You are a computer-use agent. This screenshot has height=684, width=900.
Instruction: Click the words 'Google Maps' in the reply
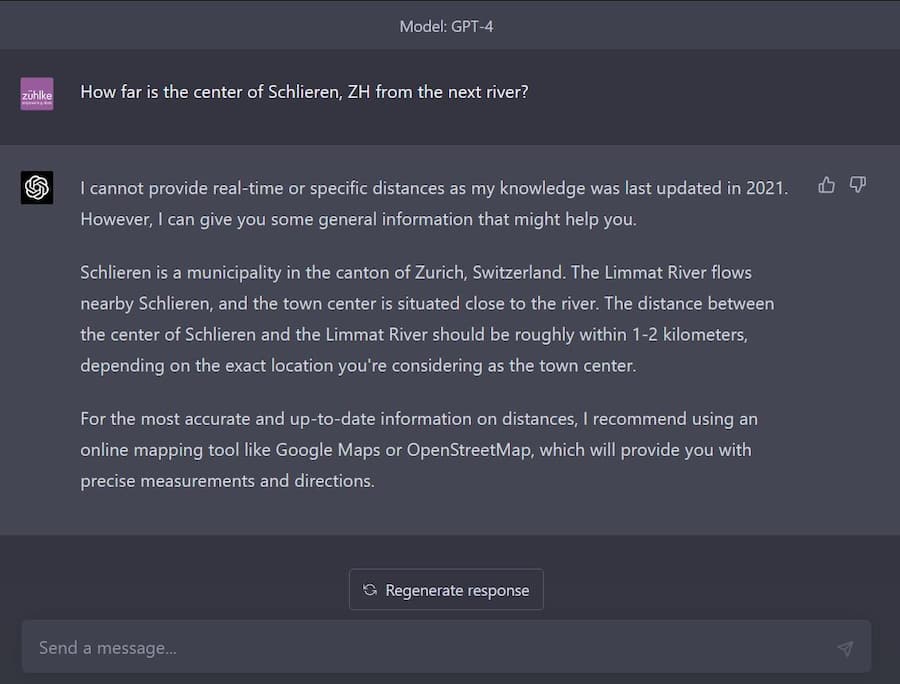coord(328,450)
